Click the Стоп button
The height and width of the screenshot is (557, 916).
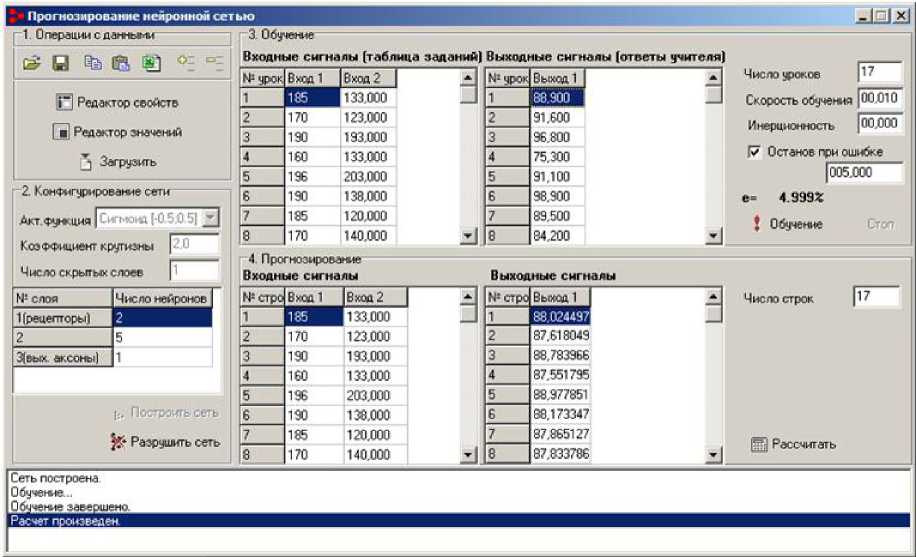point(880,224)
